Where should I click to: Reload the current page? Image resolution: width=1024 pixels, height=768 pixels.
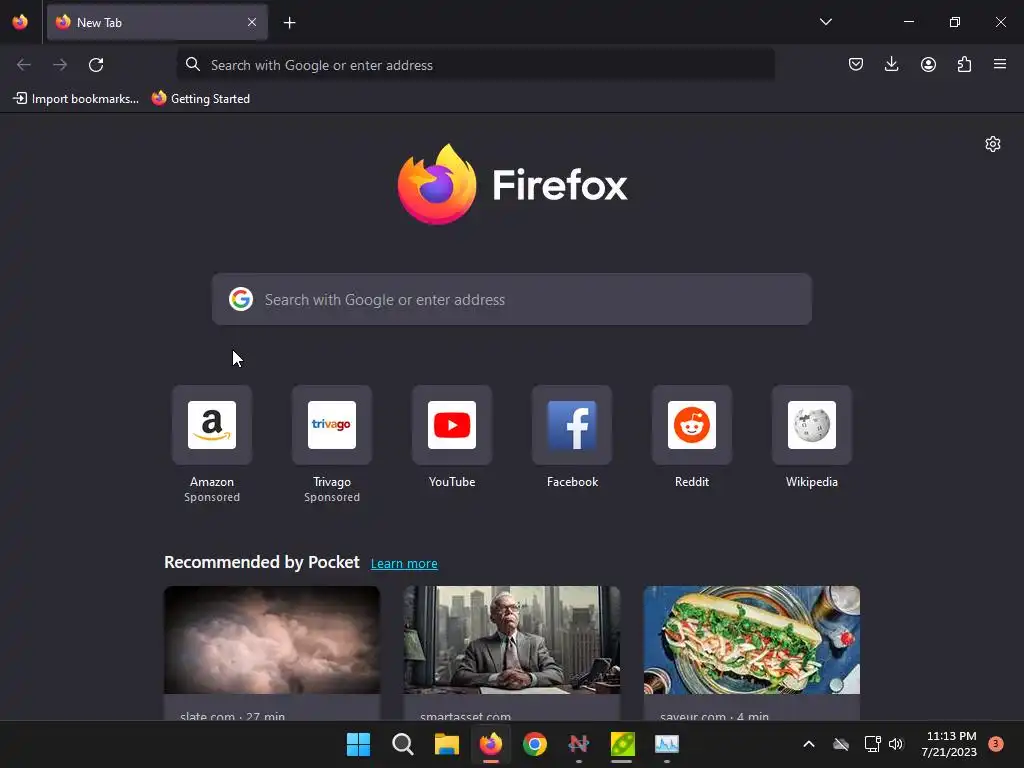(96, 65)
